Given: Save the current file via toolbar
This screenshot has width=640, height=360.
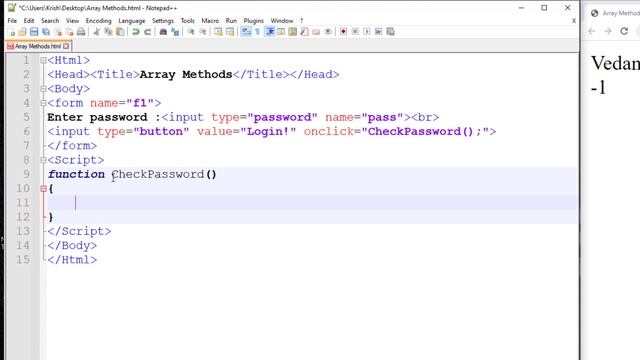Looking at the screenshot, I should pyautogui.click(x=34, y=32).
